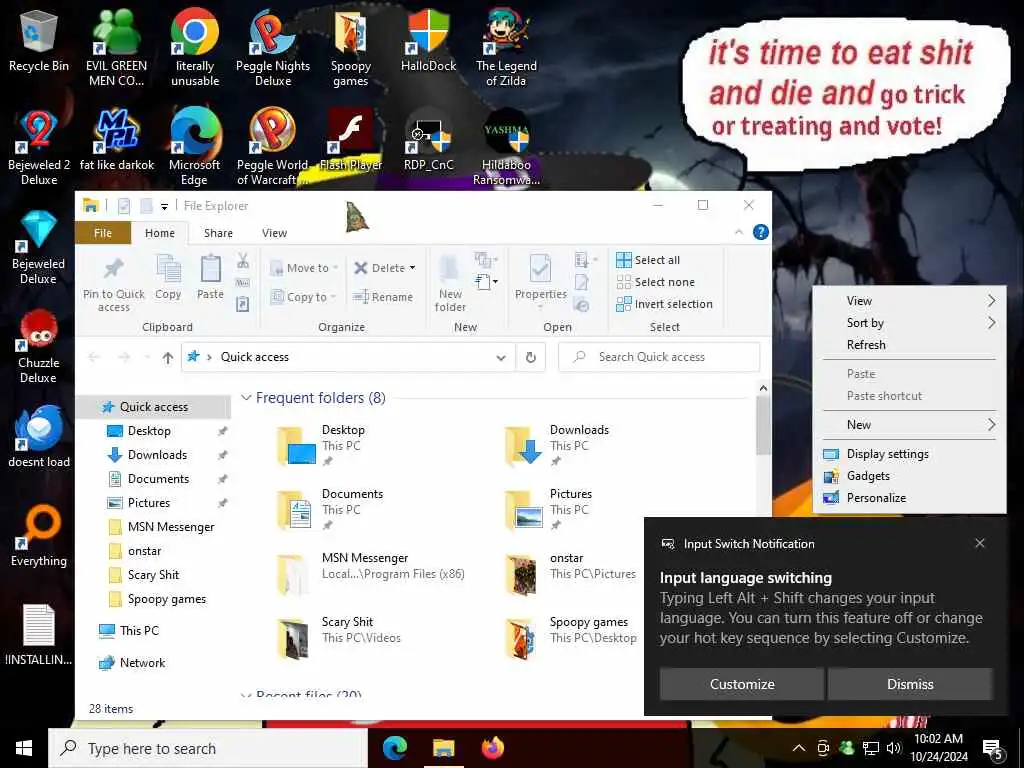Click the file list vertical scrollbar
The width and height of the screenshot is (1024, 768).
point(763,426)
